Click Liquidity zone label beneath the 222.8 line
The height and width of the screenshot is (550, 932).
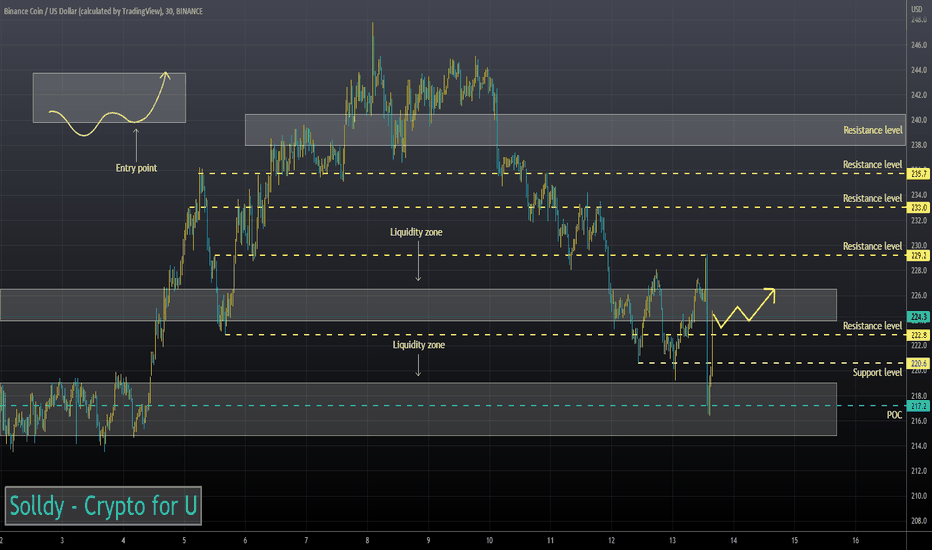coord(418,345)
